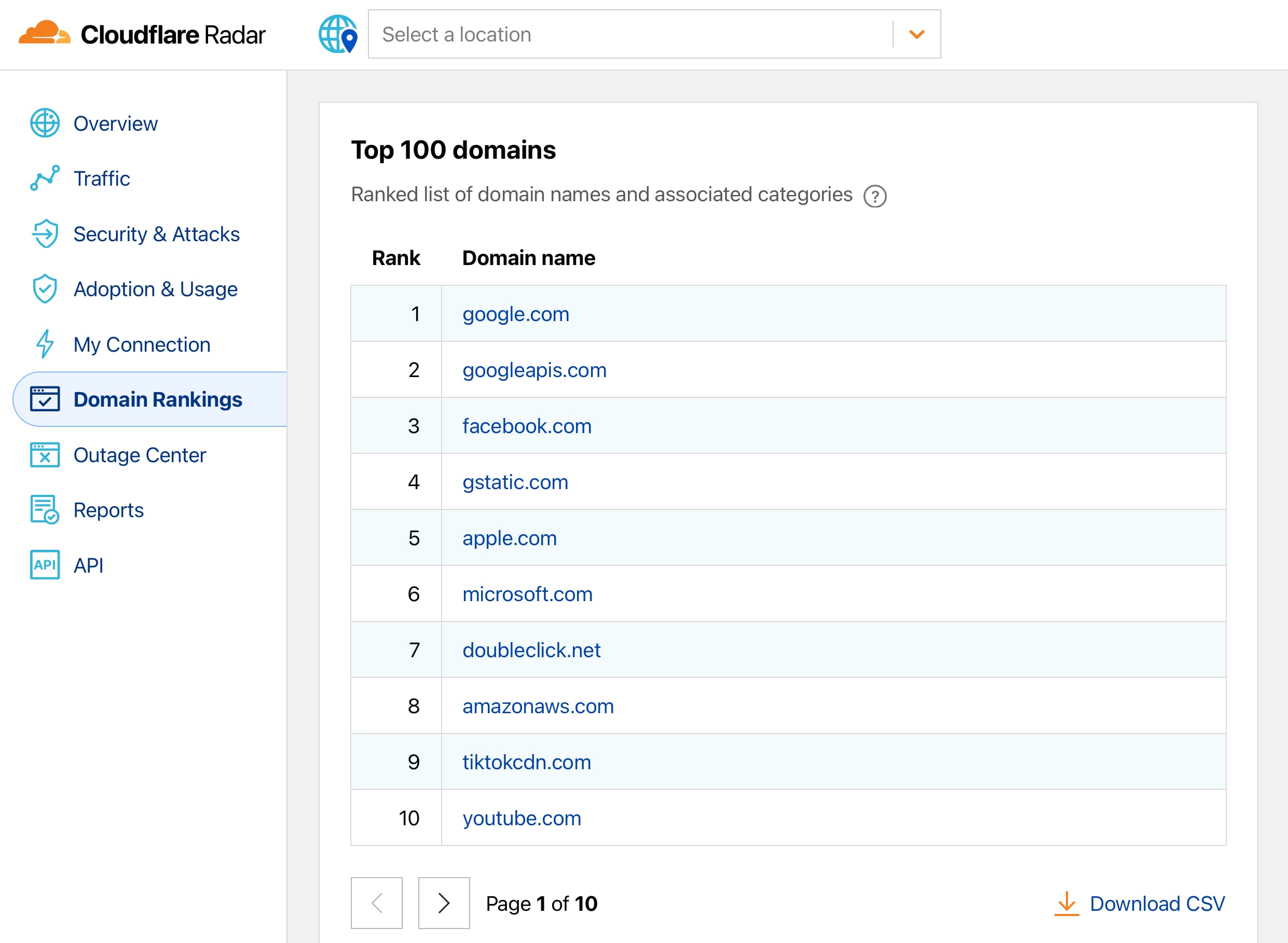Open the tiktokcdn.com domain link
Image resolution: width=1288 pixels, height=943 pixels.
click(526, 762)
